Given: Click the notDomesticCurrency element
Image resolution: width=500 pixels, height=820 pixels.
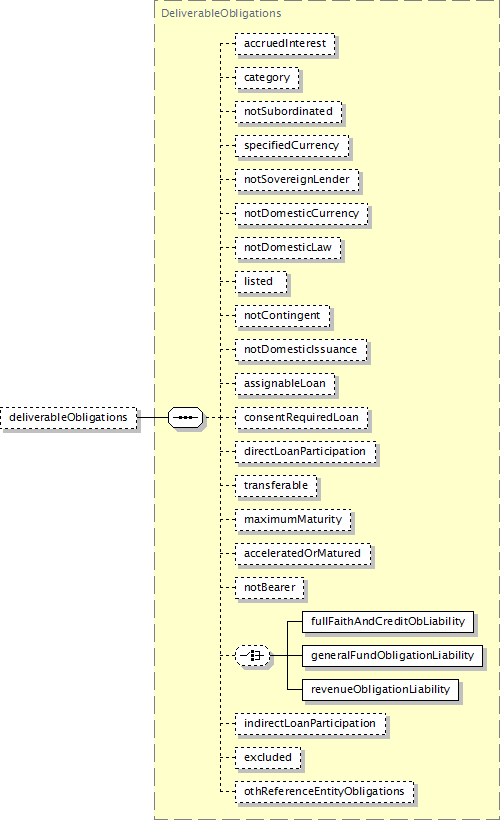Looking at the screenshot, I should [302, 213].
